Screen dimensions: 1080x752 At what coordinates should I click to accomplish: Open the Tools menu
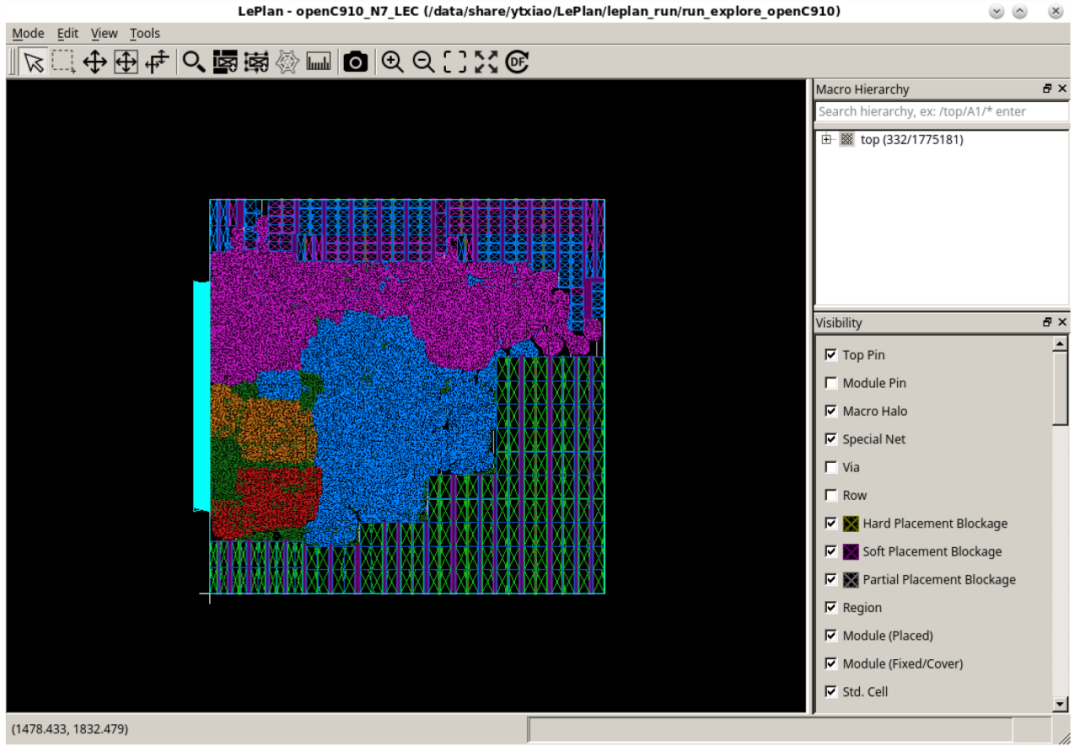145,33
